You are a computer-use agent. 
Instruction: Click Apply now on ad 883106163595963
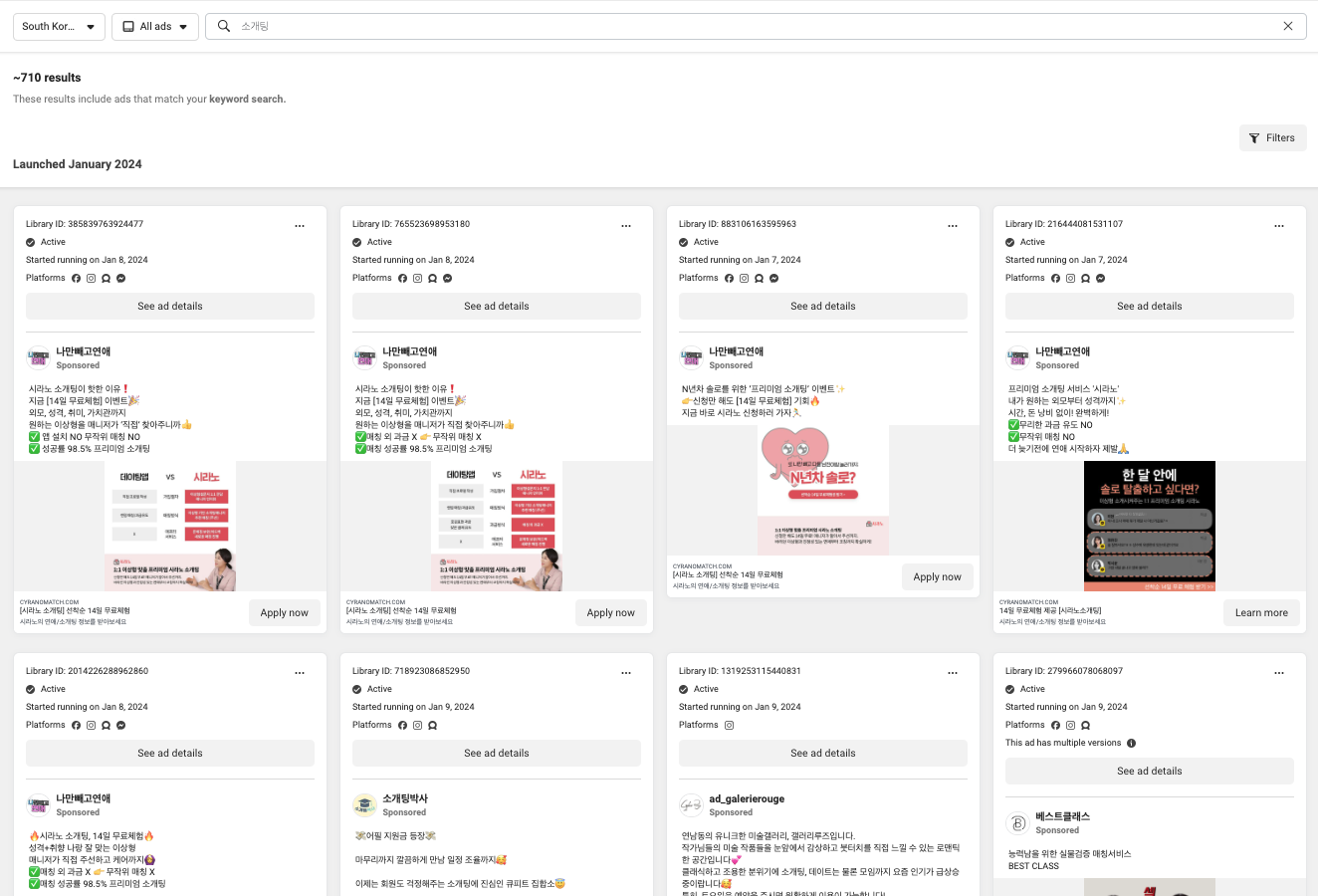coord(938,577)
